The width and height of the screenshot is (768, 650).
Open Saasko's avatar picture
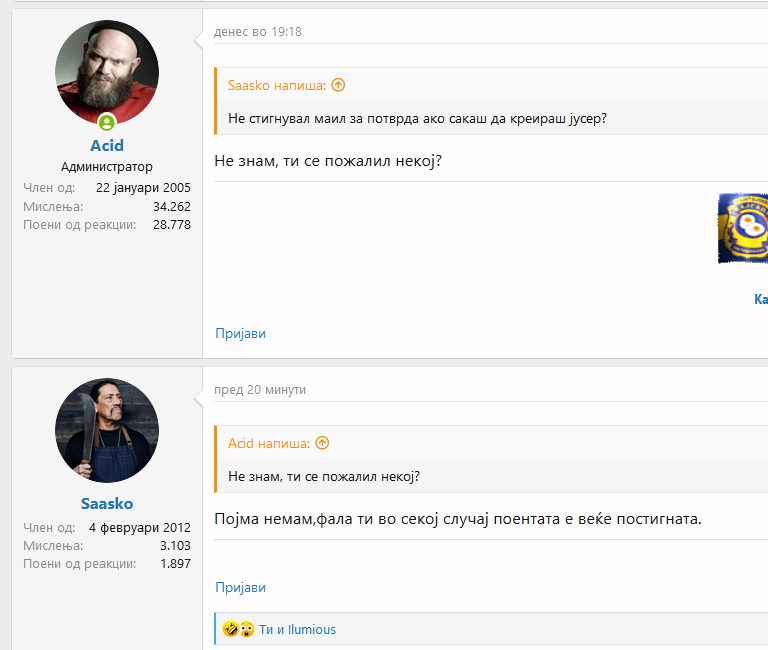[x=107, y=430]
